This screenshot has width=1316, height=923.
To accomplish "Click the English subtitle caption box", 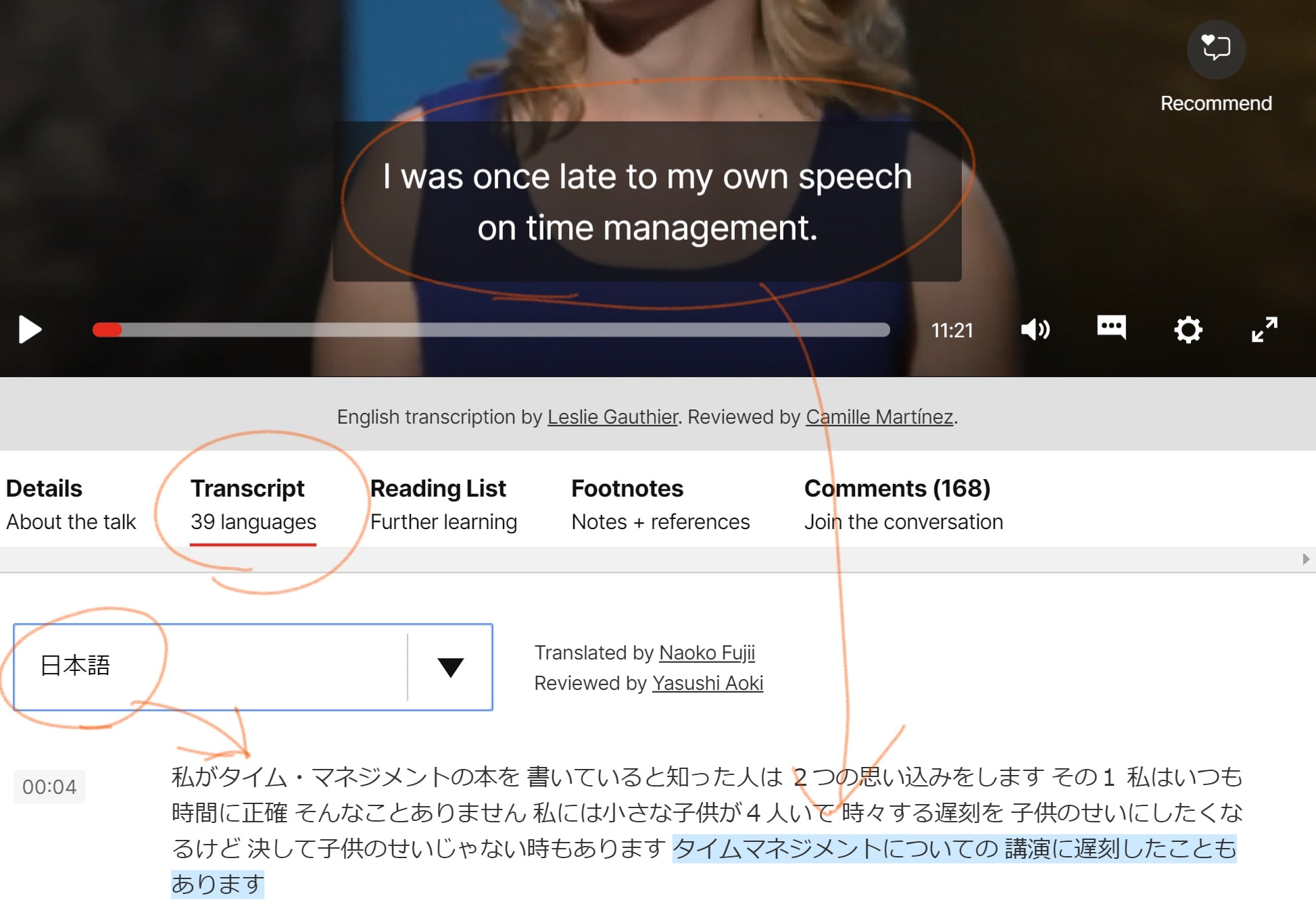I will [x=647, y=201].
